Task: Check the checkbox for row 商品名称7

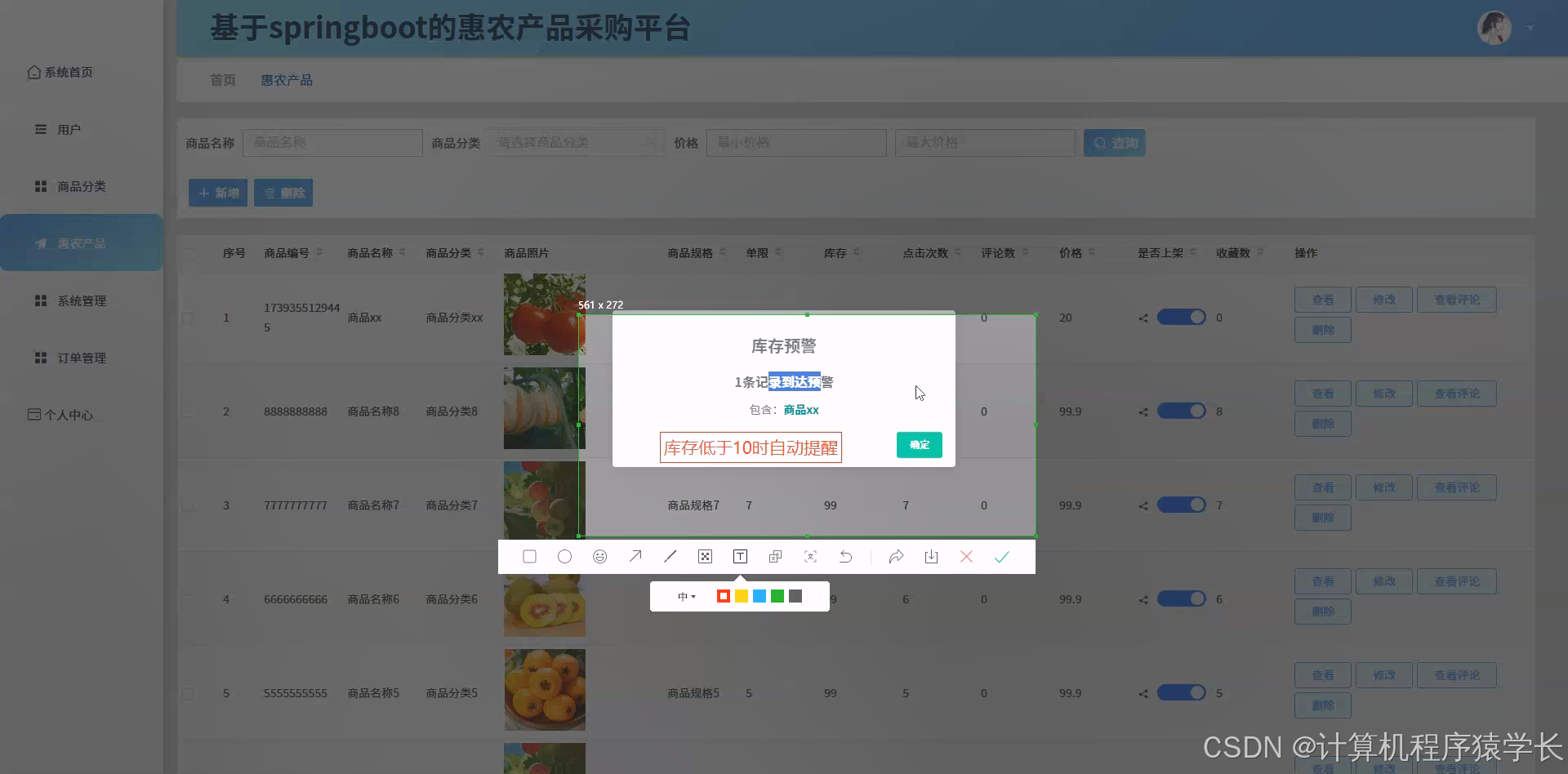Action: click(x=189, y=505)
